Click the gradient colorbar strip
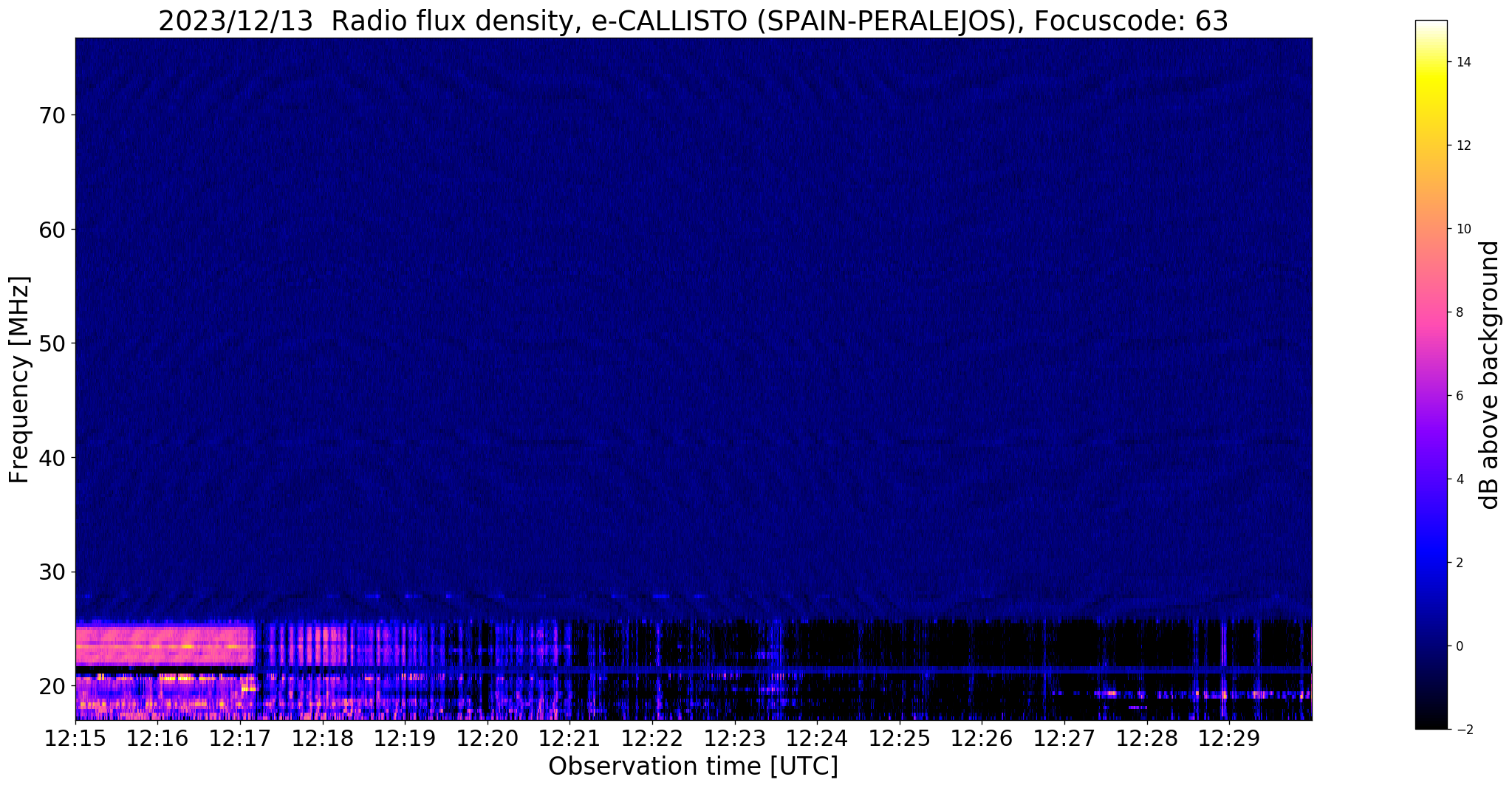Viewport: 1512px width, 788px height. 1431,374
